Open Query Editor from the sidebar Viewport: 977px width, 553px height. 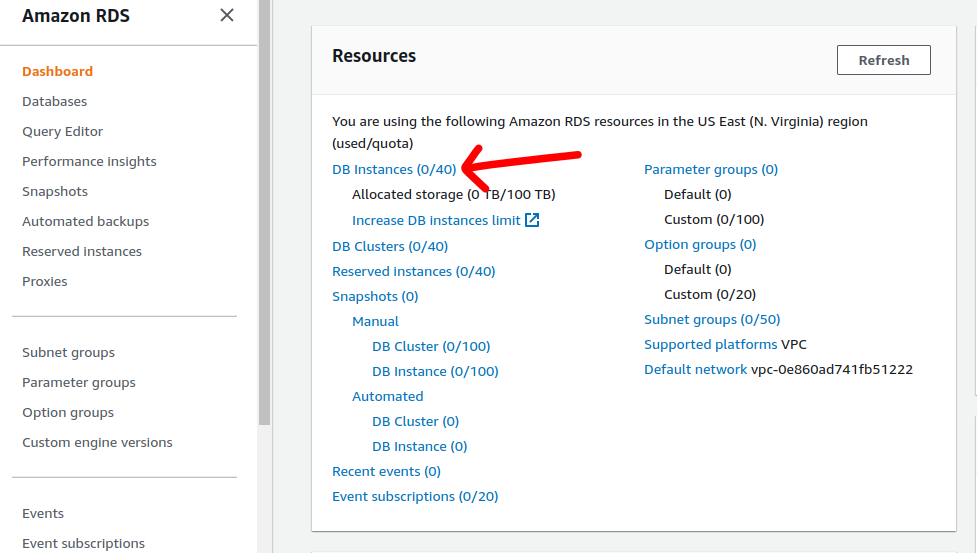tap(62, 131)
